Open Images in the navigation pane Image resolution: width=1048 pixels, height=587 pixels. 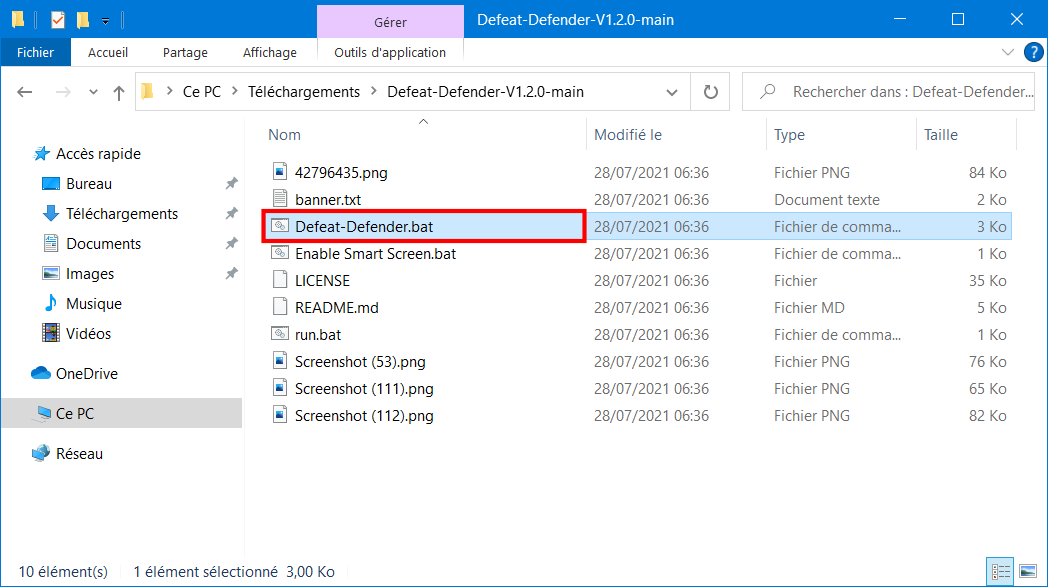point(90,274)
